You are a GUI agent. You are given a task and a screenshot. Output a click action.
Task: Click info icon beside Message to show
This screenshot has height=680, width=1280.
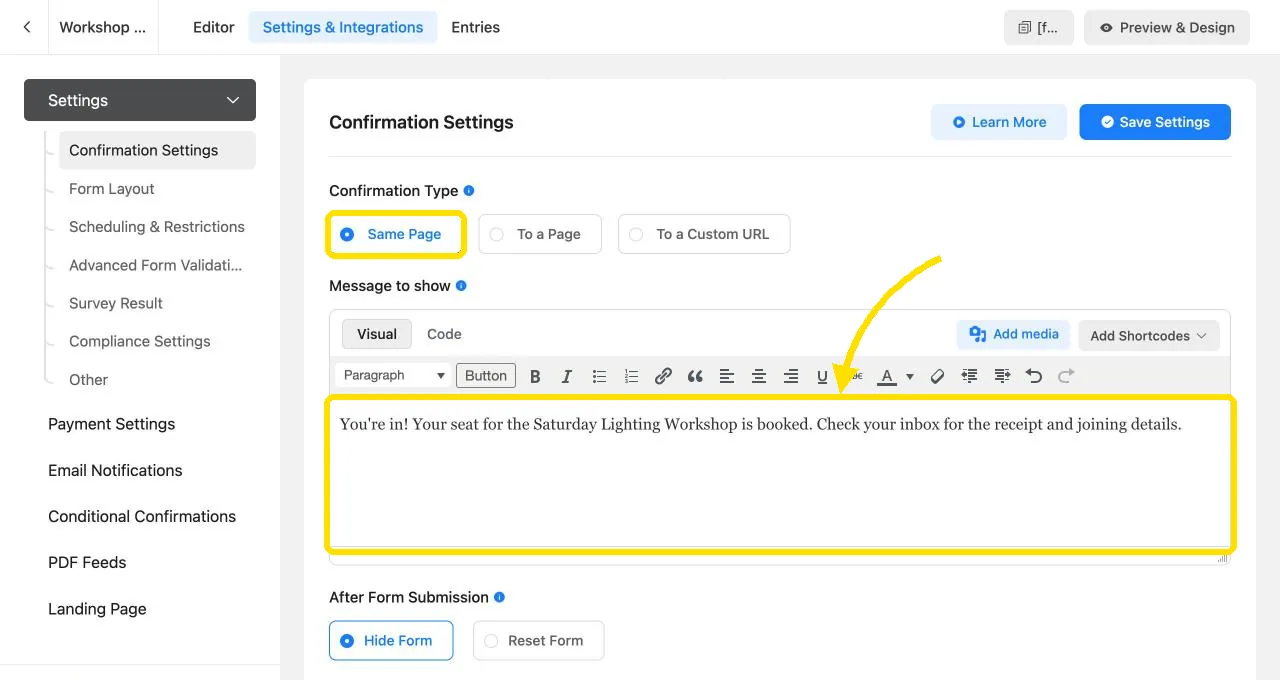pos(461,285)
